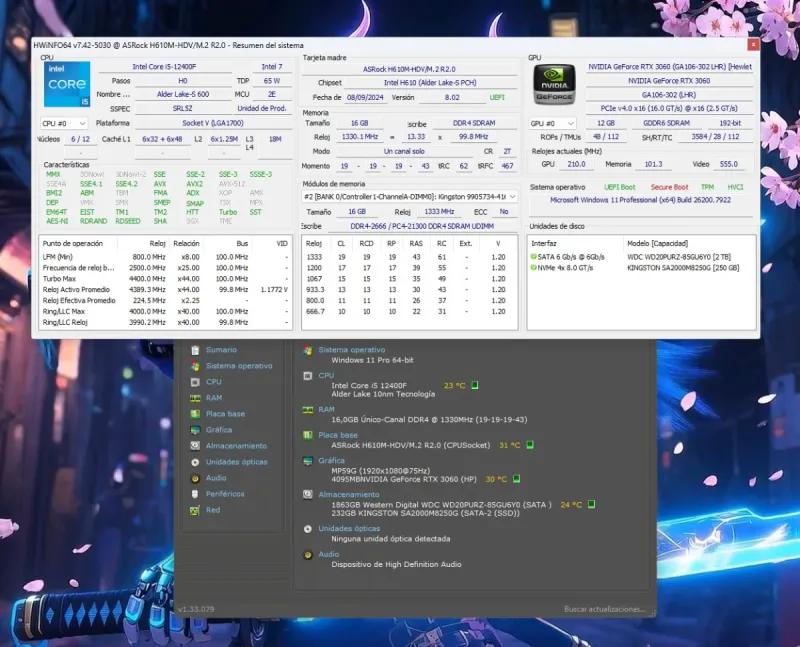Click Placa base icon in Speccy sidebar
This screenshot has height=647, width=800.
pyautogui.click(x=195, y=414)
